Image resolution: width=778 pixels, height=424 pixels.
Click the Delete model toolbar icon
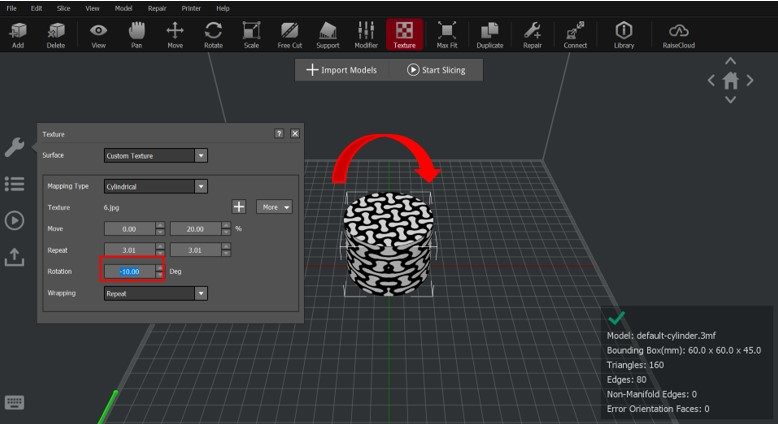[x=56, y=35]
